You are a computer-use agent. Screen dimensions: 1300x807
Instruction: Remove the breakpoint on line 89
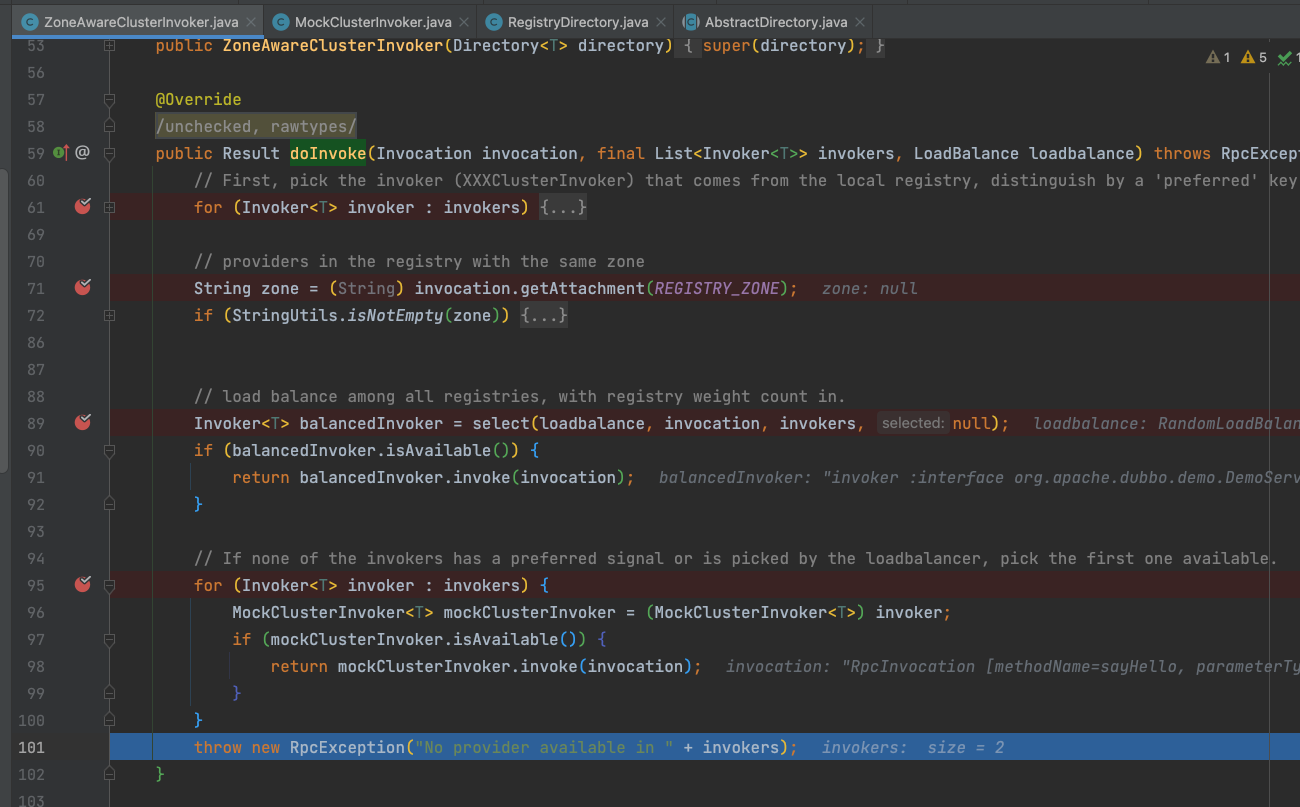coord(83,423)
